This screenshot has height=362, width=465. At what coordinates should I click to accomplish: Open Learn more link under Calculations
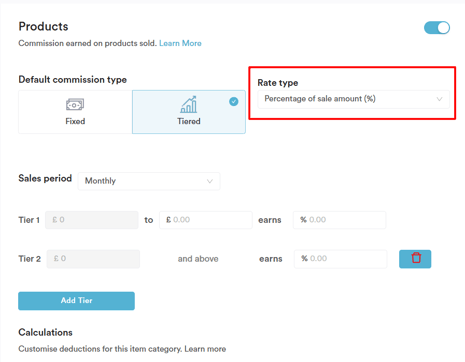(x=205, y=349)
